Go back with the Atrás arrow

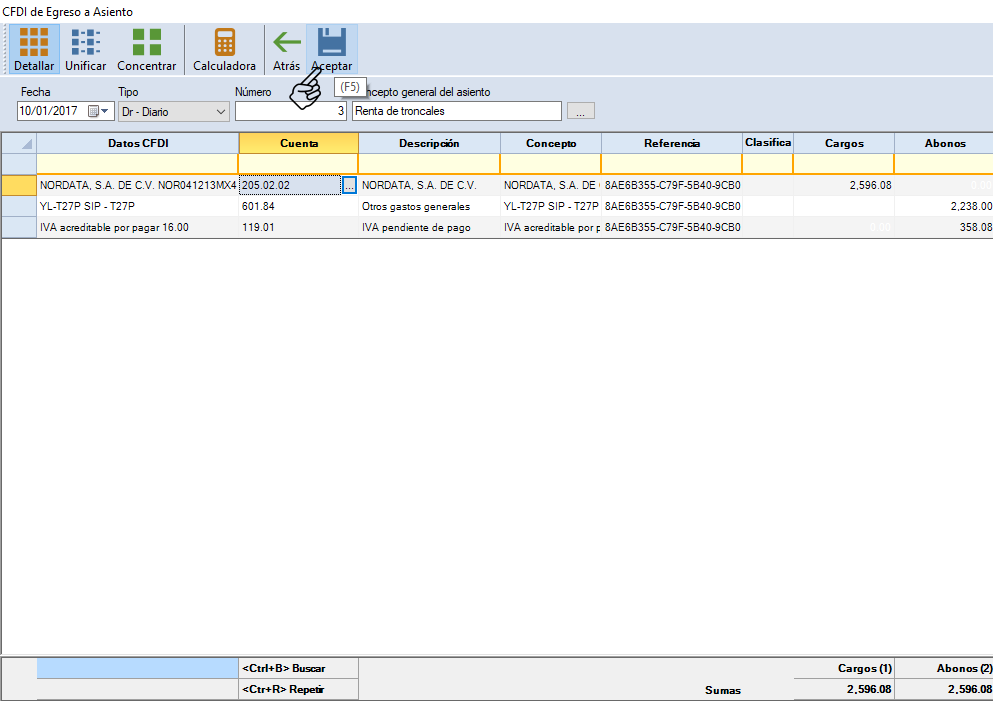[286, 49]
